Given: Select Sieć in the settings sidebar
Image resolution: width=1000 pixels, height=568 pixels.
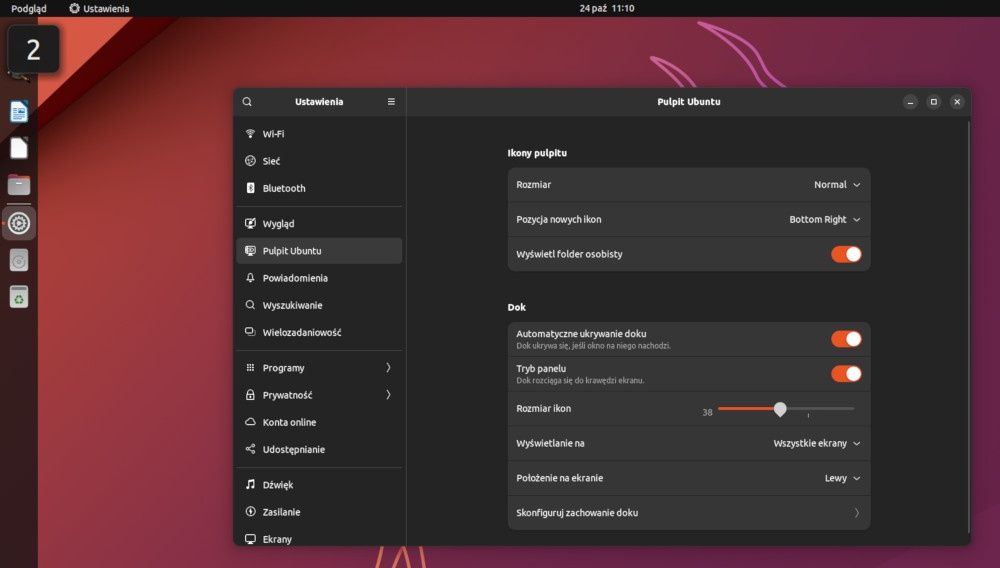Looking at the screenshot, I should (x=320, y=161).
